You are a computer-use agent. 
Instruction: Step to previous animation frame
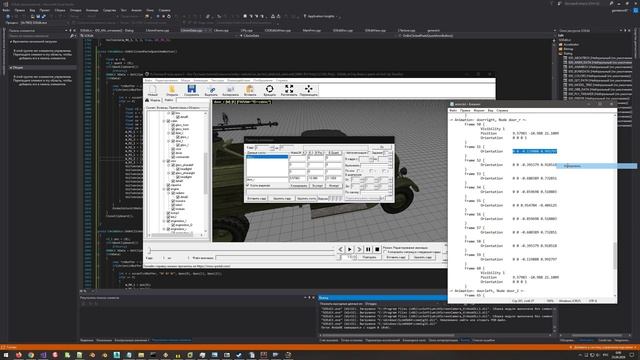click(340, 249)
